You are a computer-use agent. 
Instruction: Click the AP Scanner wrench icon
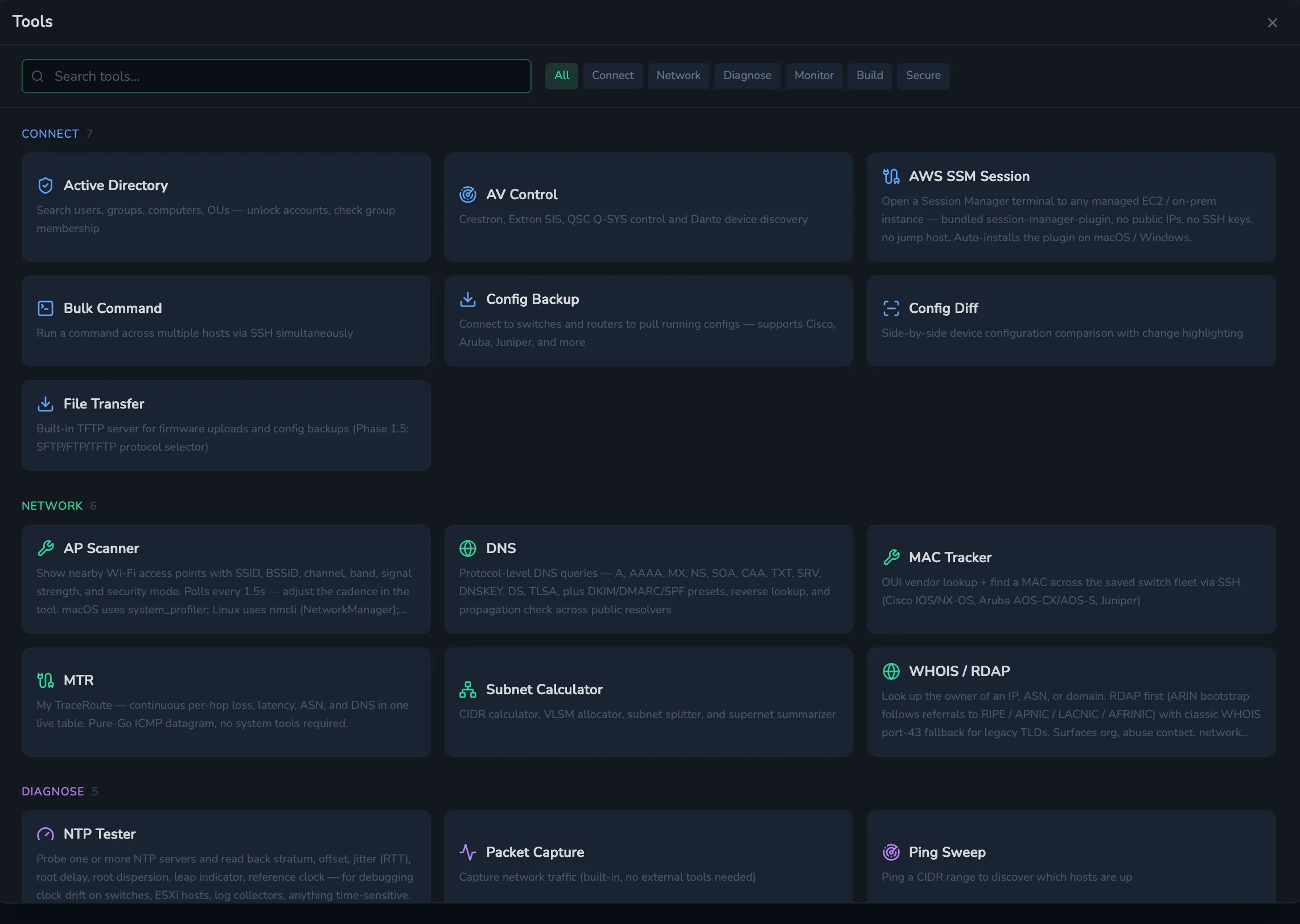point(46,548)
